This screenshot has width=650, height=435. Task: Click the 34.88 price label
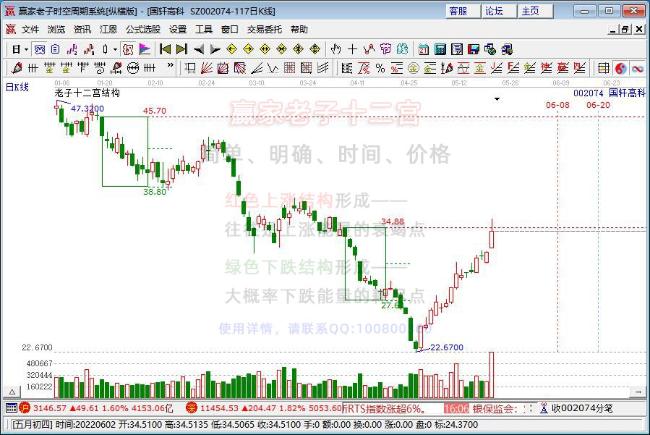tap(393, 222)
